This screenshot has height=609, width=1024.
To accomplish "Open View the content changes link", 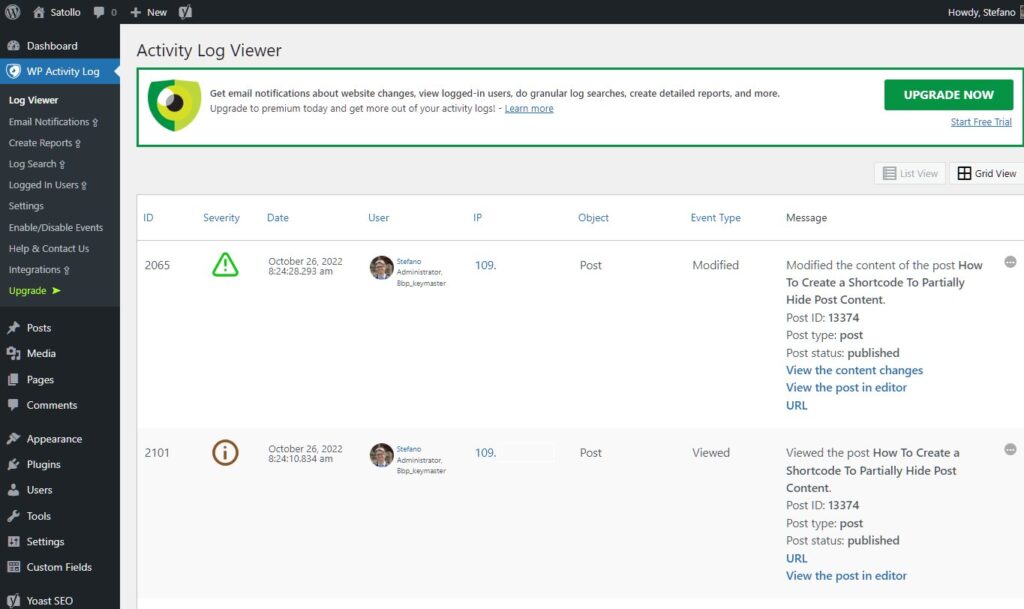I will [x=854, y=370].
